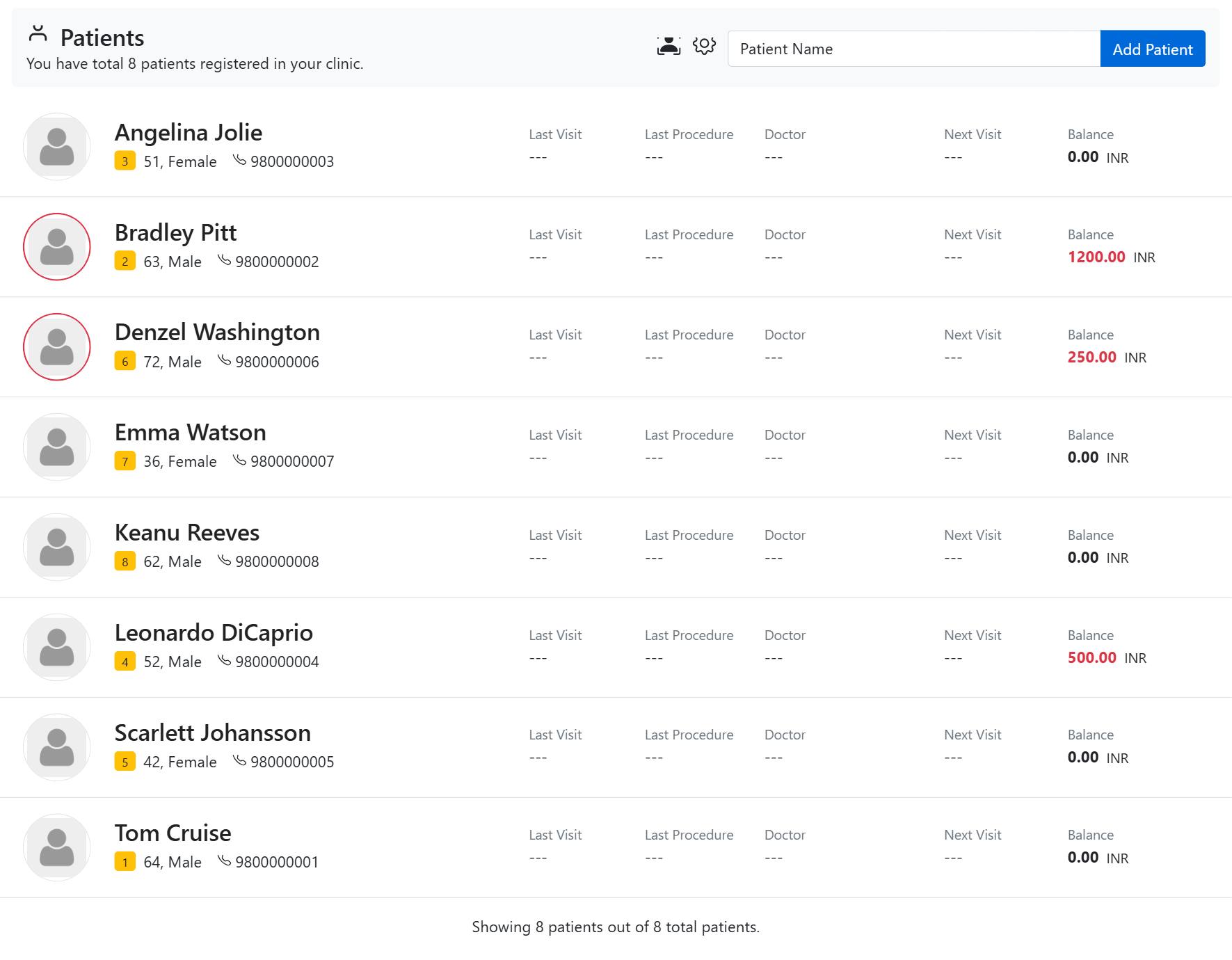Focus the Patient Name search field
Image resolution: width=1232 pixels, height=960 pixels.
(x=914, y=49)
